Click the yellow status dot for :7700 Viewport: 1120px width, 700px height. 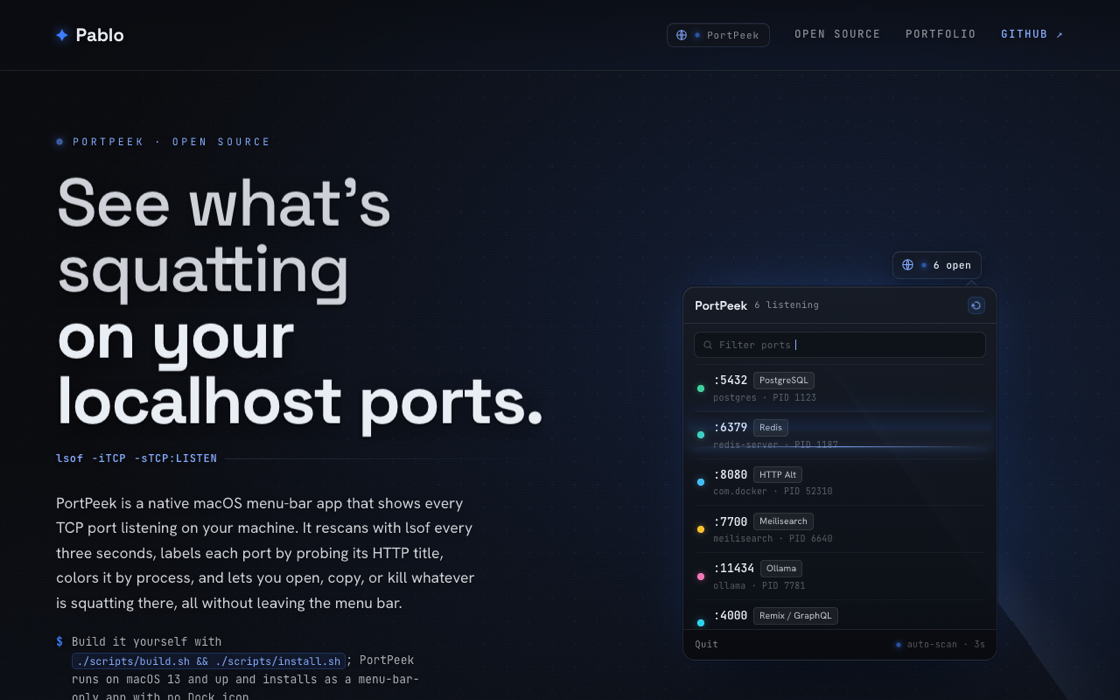[x=701, y=529]
